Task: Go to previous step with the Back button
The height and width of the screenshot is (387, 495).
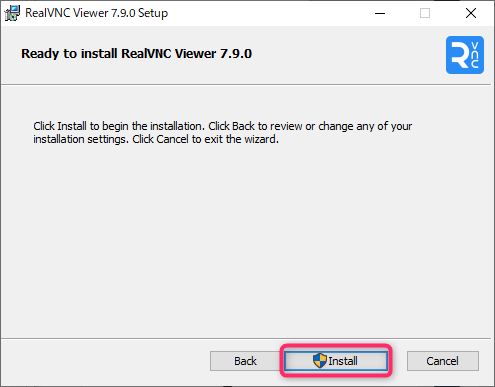Action: (245, 361)
